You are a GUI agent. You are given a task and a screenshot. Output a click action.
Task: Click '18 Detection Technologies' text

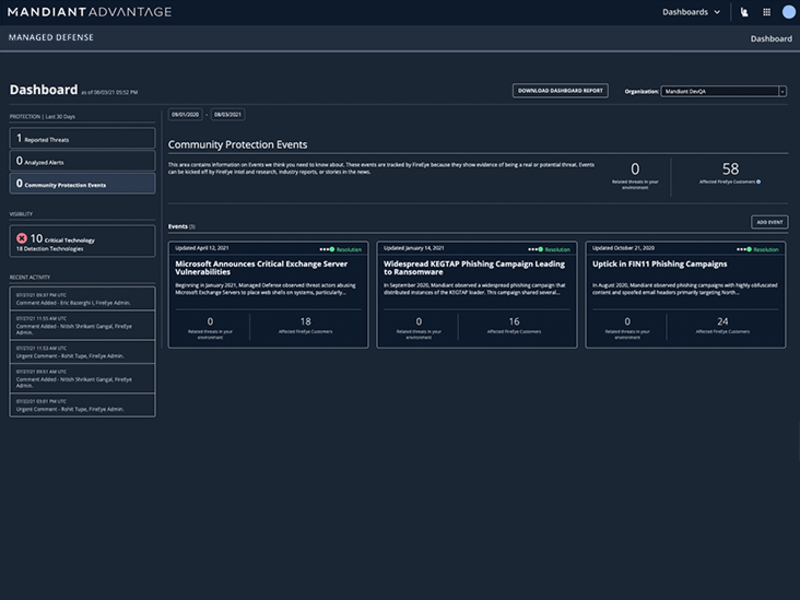coord(49,249)
